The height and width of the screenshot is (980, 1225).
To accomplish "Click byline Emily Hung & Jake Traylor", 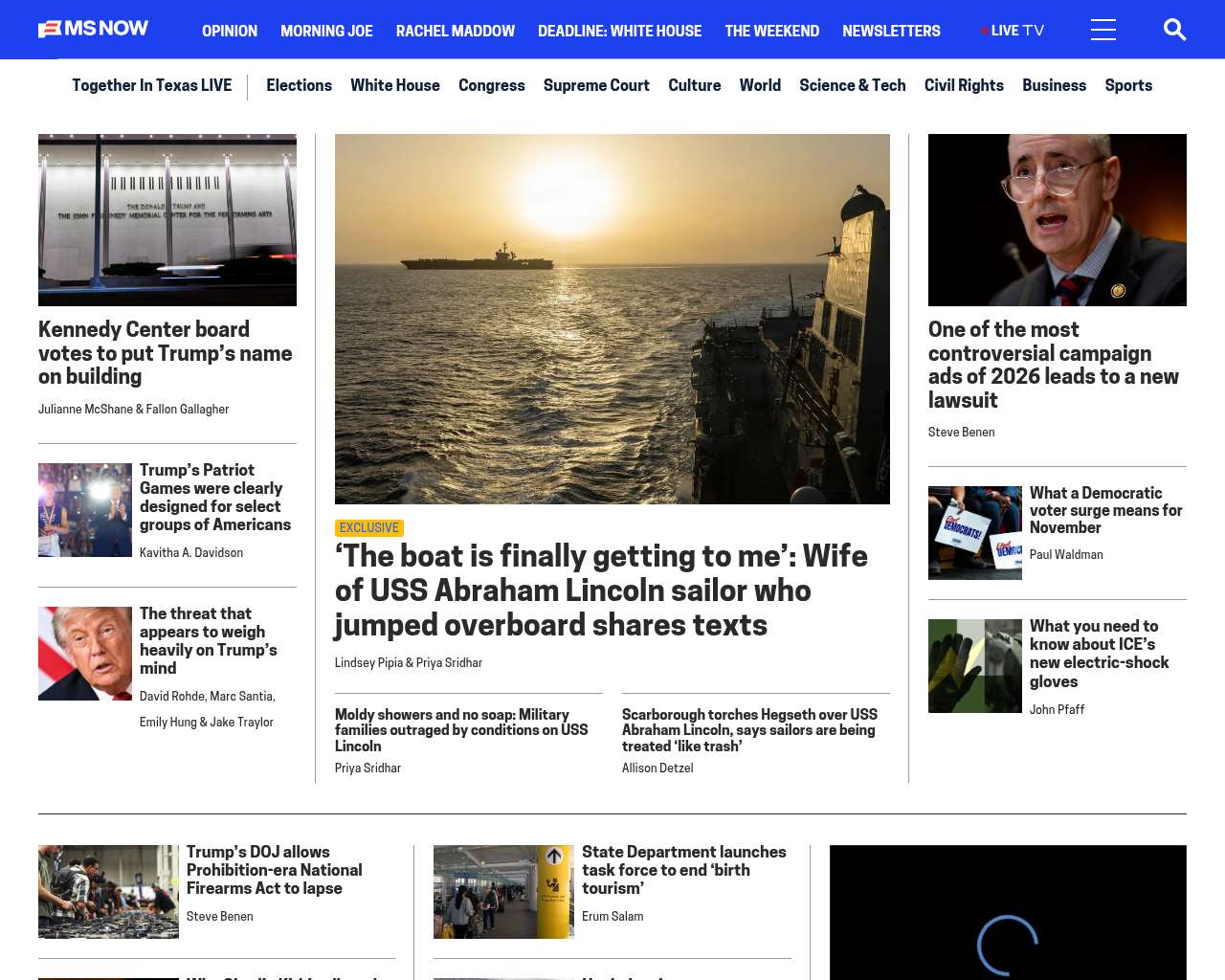I will 207,723.
